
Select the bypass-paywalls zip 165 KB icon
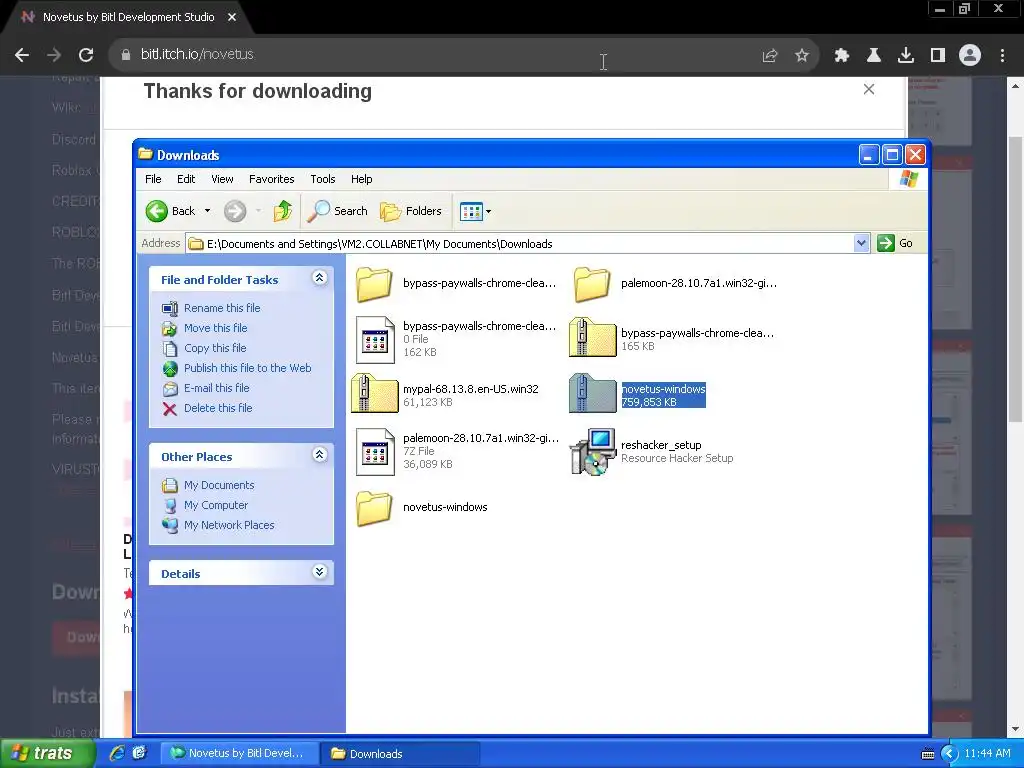592,338
